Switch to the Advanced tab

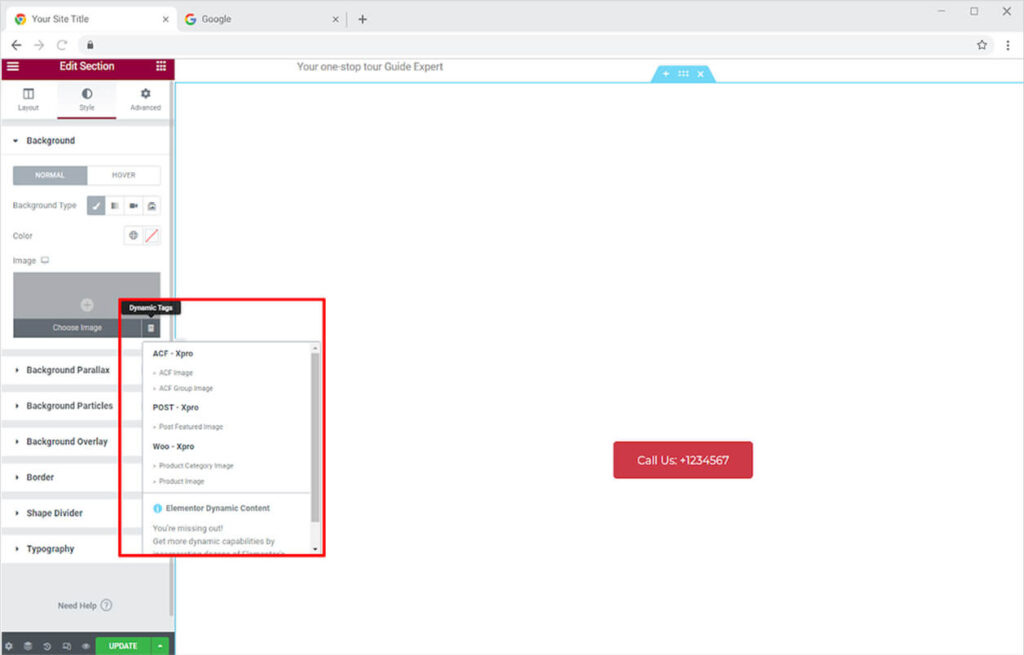point(145,99)
